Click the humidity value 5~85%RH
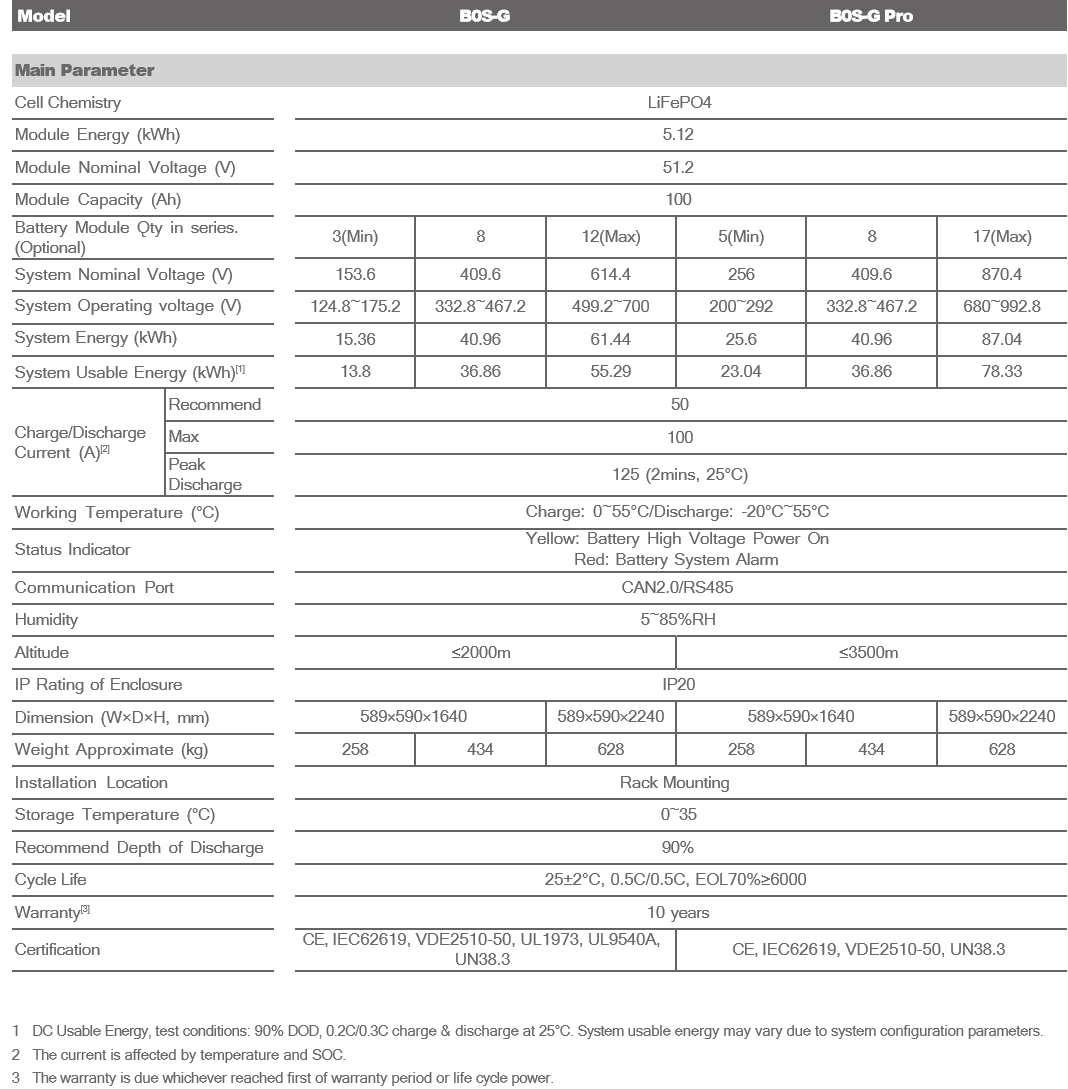The width and height of the screenshot is (1068, 1089). [678, 620]
